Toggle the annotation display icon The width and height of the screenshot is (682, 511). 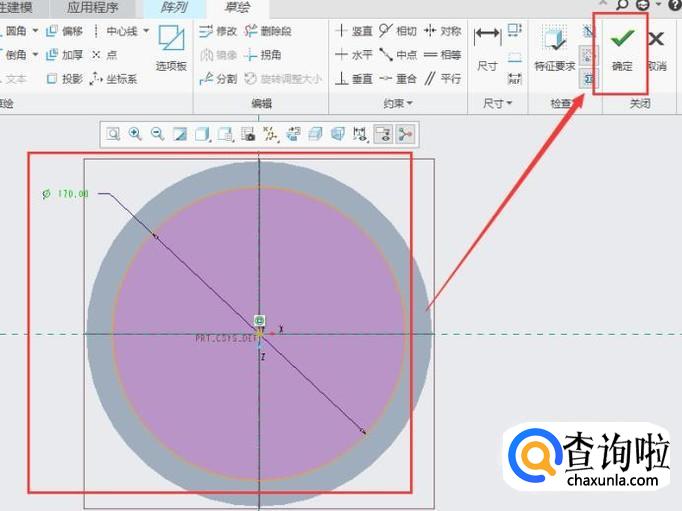tap(383, 134)
